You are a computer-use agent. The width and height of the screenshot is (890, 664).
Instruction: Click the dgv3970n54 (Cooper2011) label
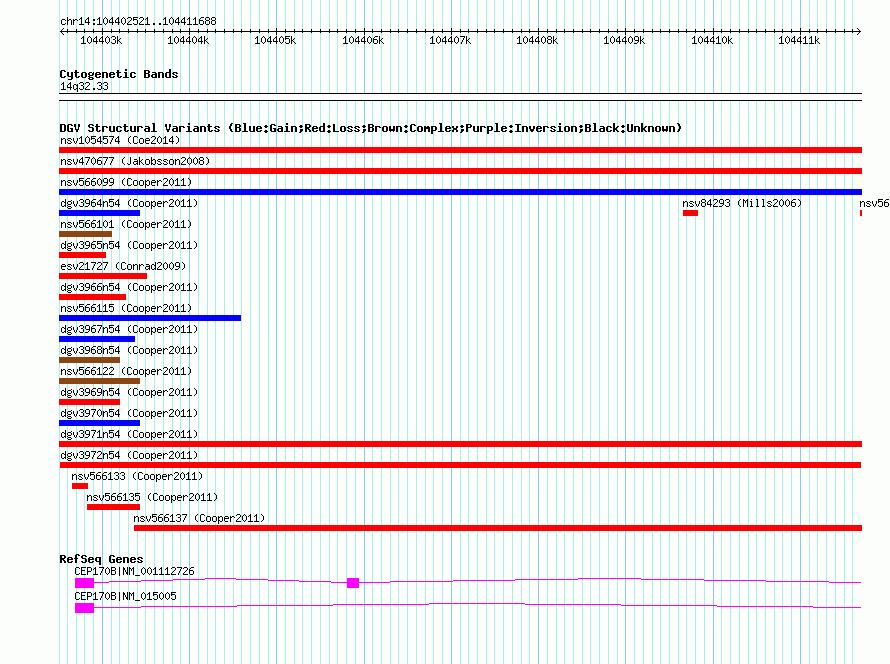(129, 413)
